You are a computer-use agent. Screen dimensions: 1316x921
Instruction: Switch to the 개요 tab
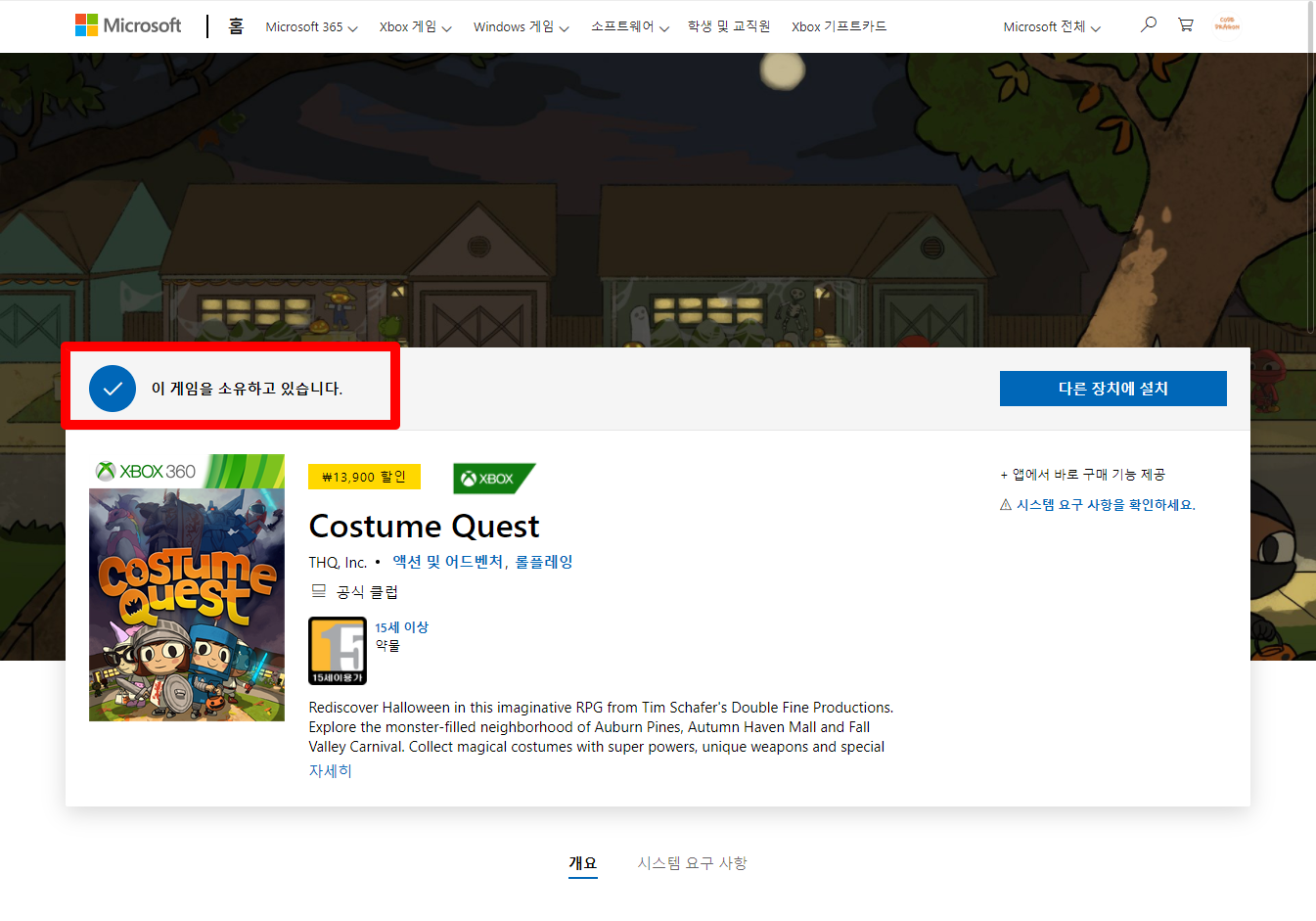[x=583, y=863]
